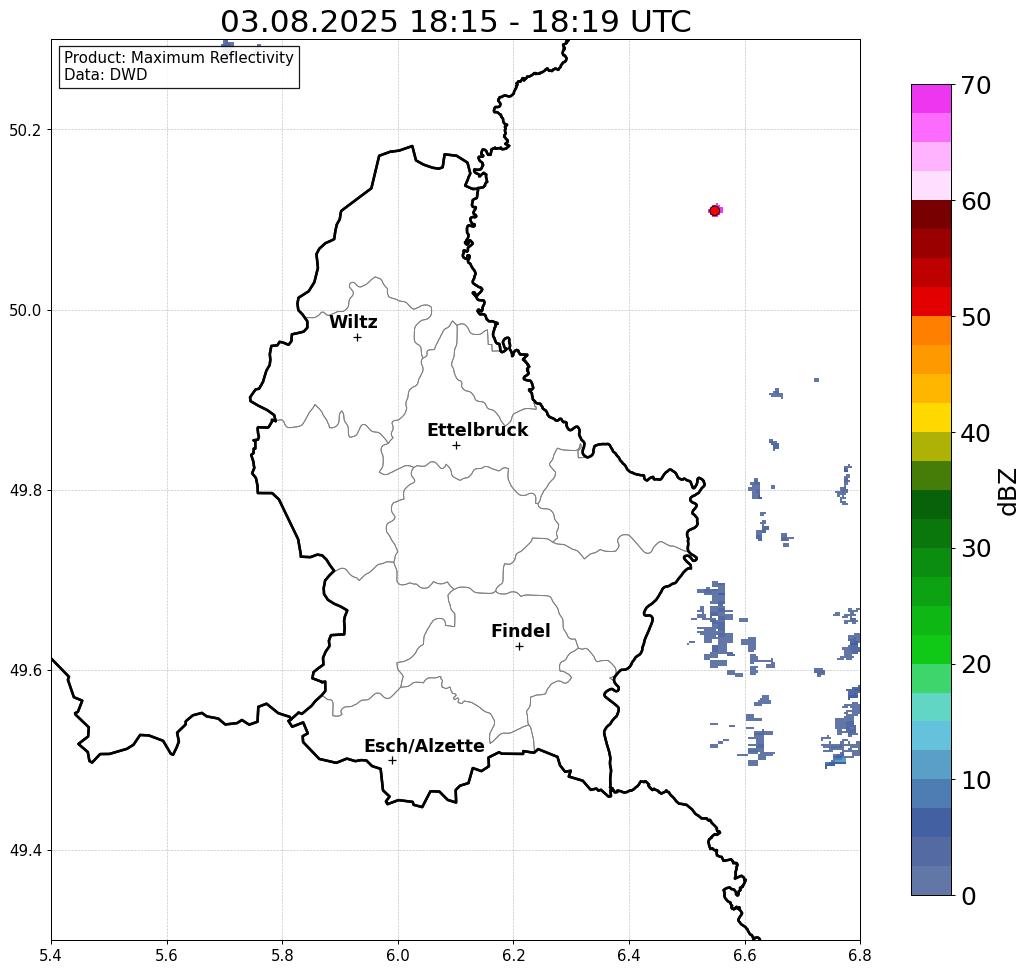
Task: Click the Ettelbruck city label
Action: point(477,430)
